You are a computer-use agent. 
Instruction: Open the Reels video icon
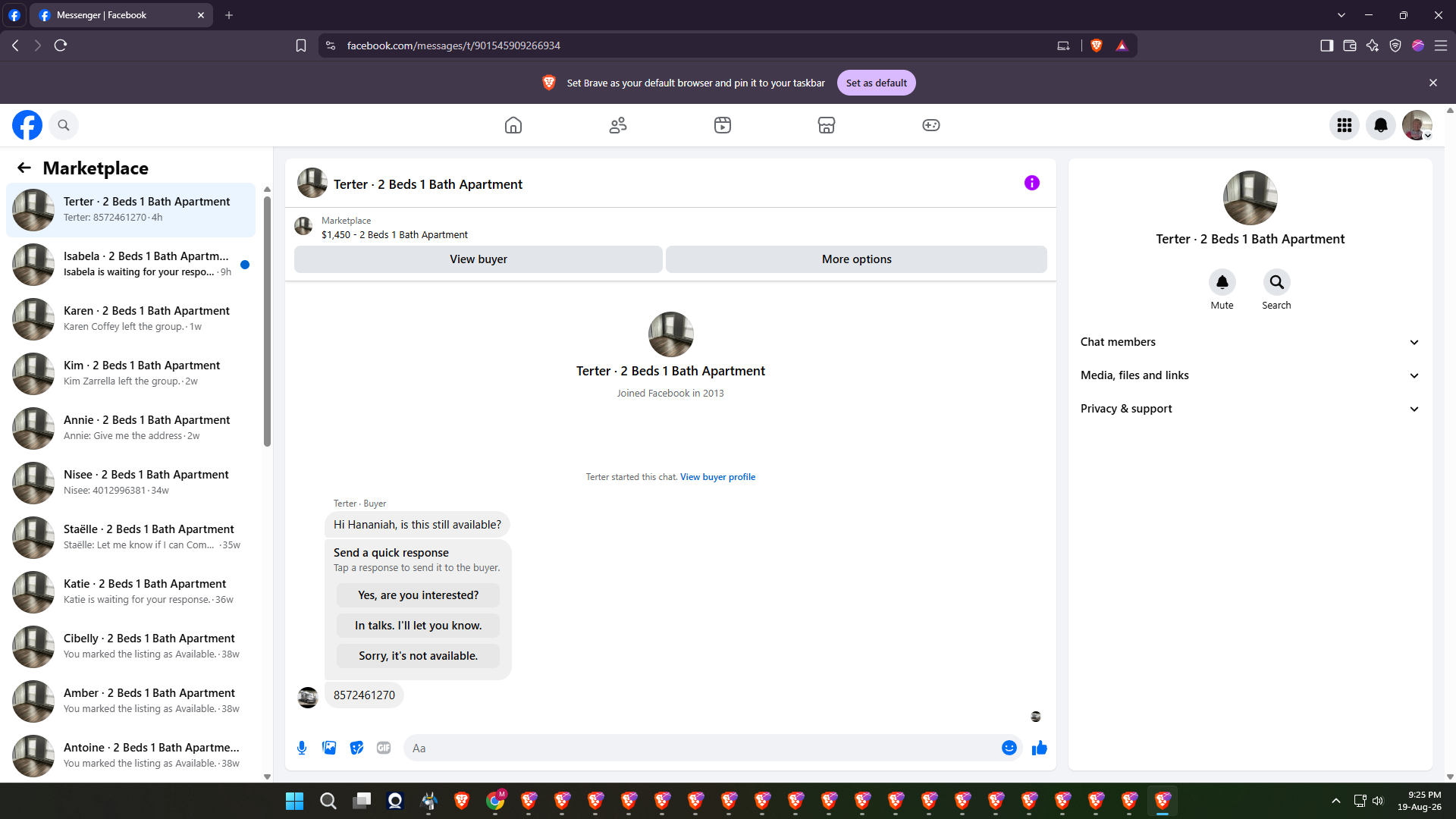click(723, 125)
